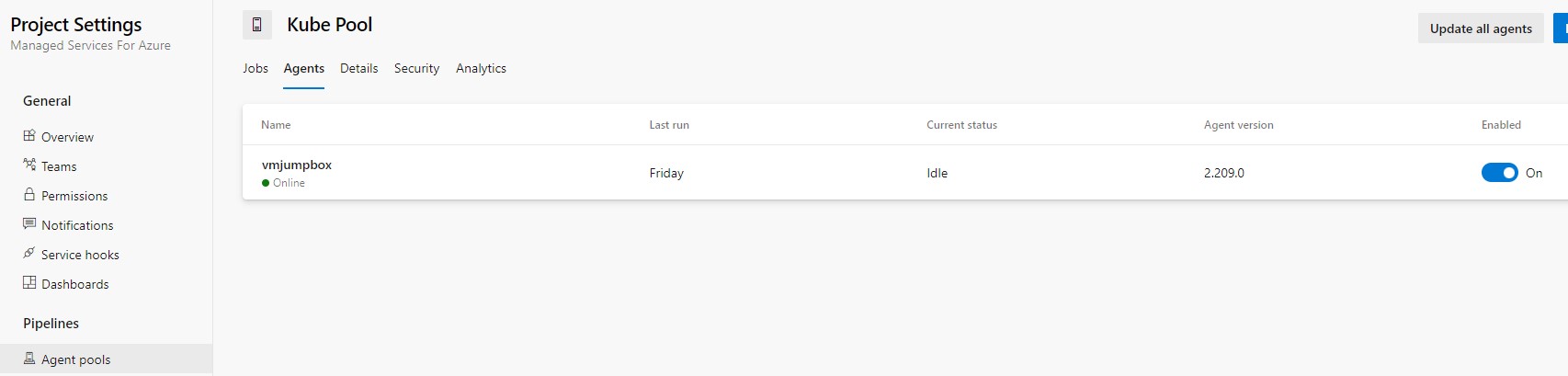This screenshot has height=376, width=1568.
Task: Click the Service hooks plug icon
Action: click(x=29, y=254)
